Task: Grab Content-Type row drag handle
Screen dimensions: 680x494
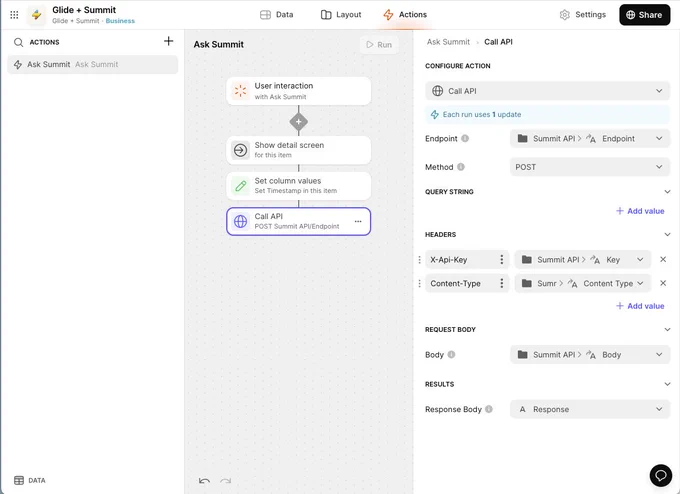Action: point(419,283)
